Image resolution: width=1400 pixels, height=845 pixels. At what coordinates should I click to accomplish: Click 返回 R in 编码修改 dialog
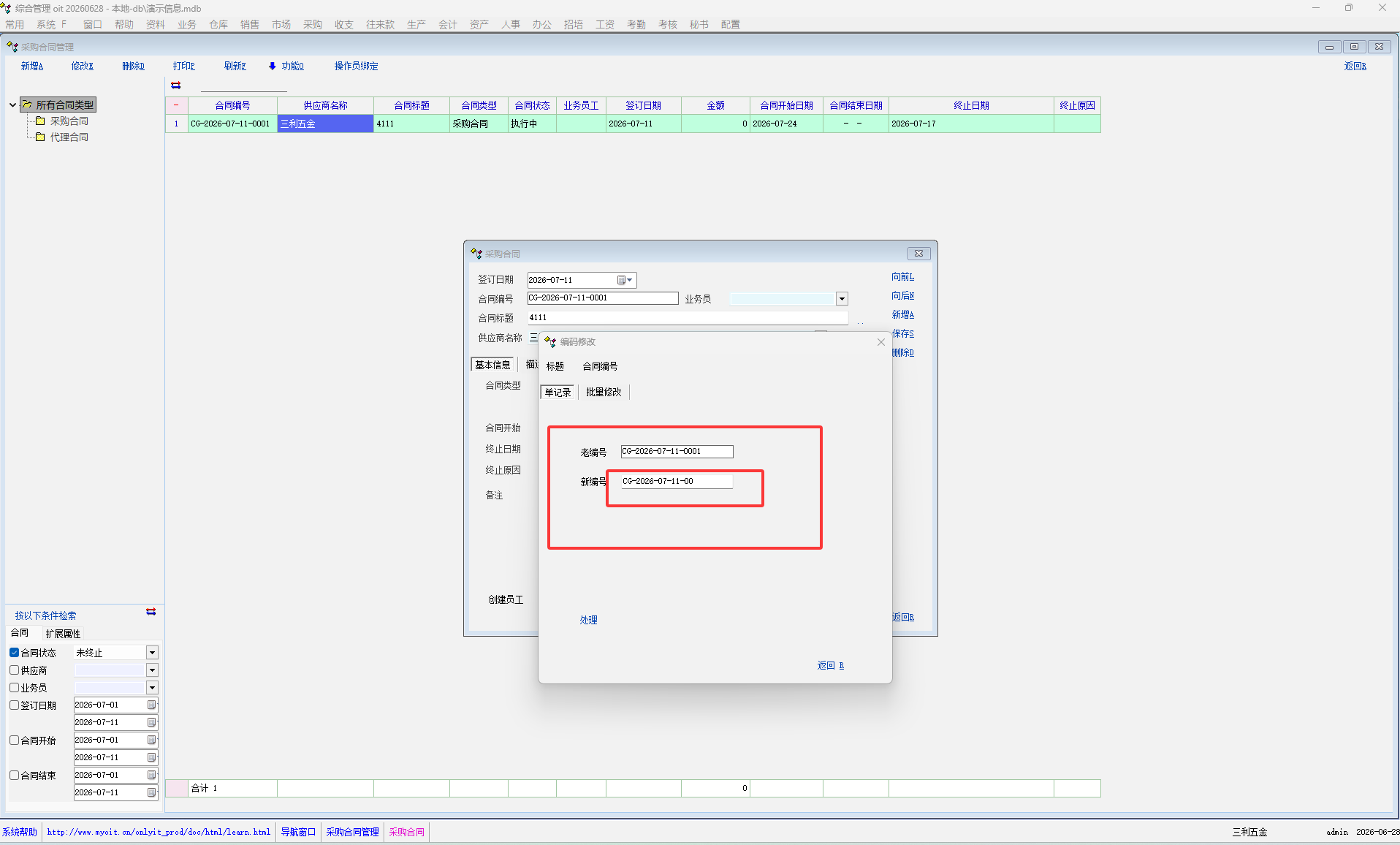(831, 666)
